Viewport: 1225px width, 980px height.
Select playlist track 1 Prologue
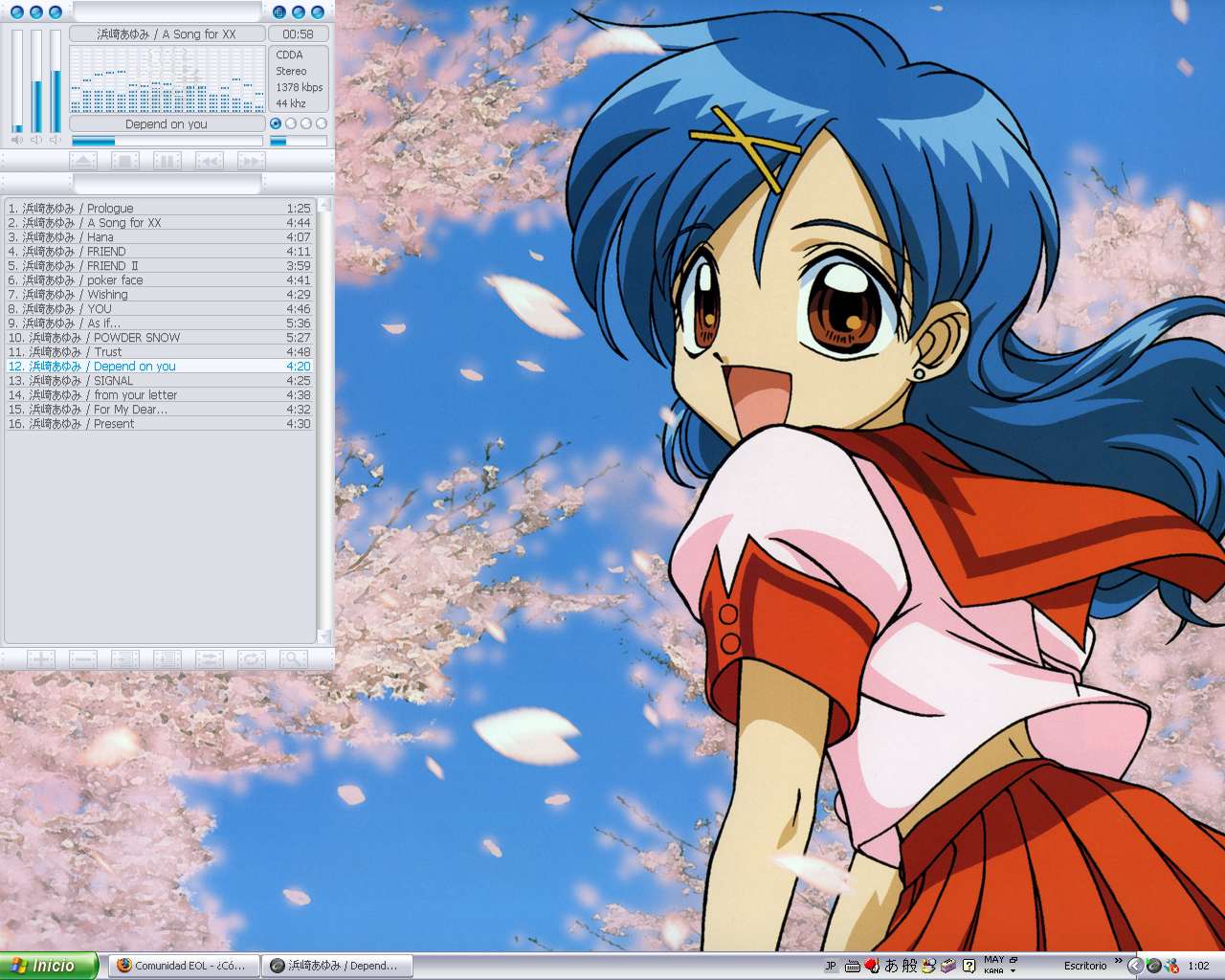pos(160,208)
